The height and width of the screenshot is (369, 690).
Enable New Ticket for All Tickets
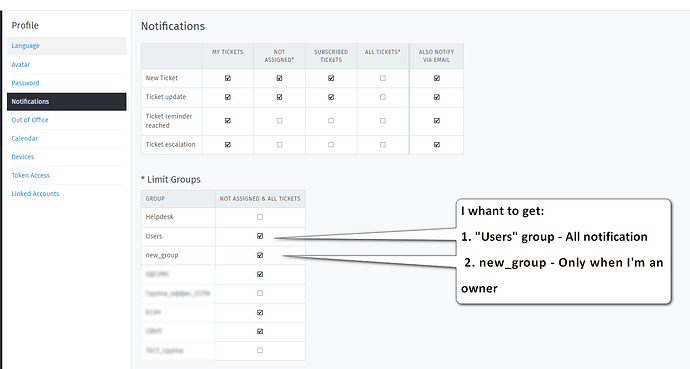[383, 78]
